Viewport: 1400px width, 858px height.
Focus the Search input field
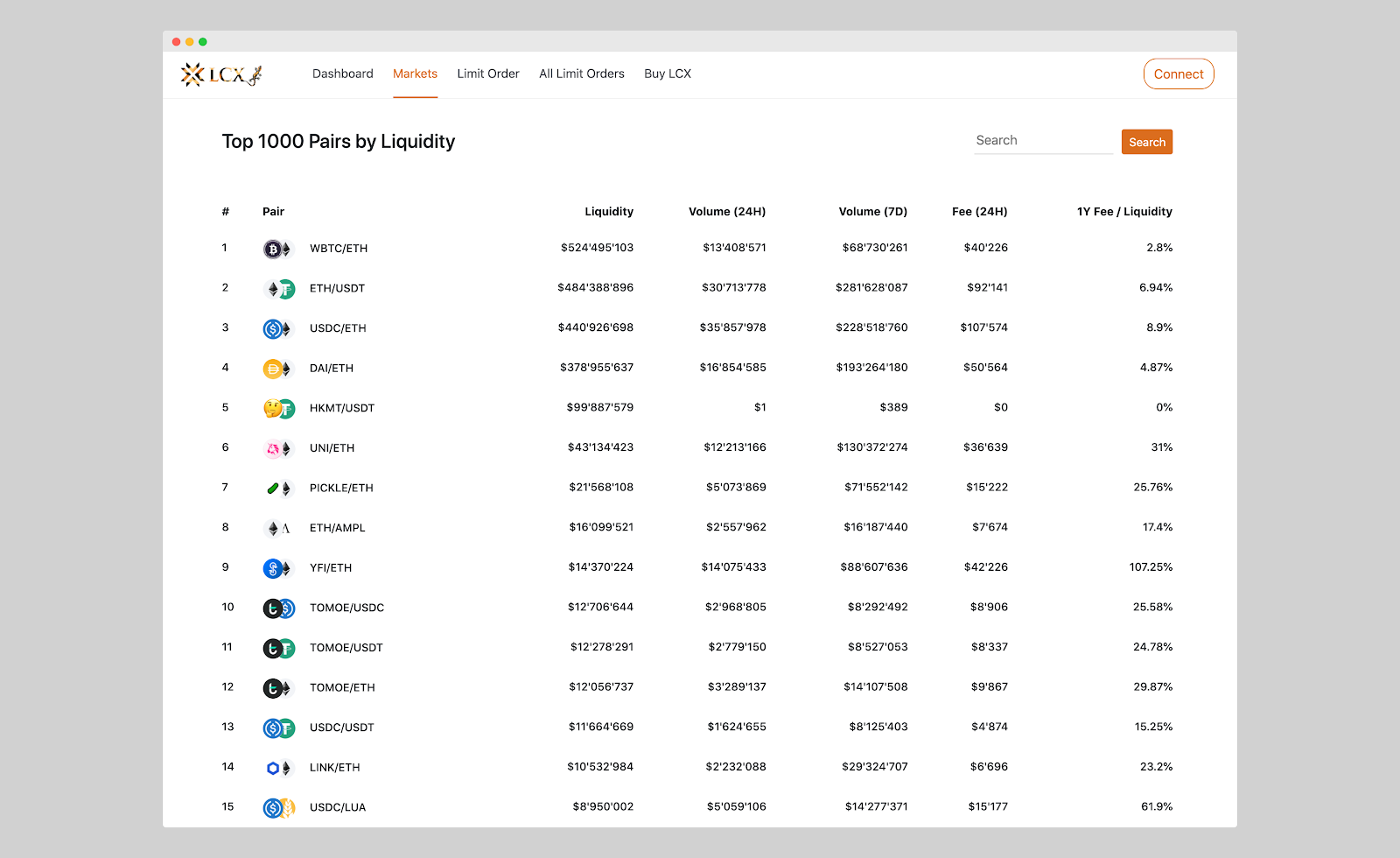[x=1043, y=141]
